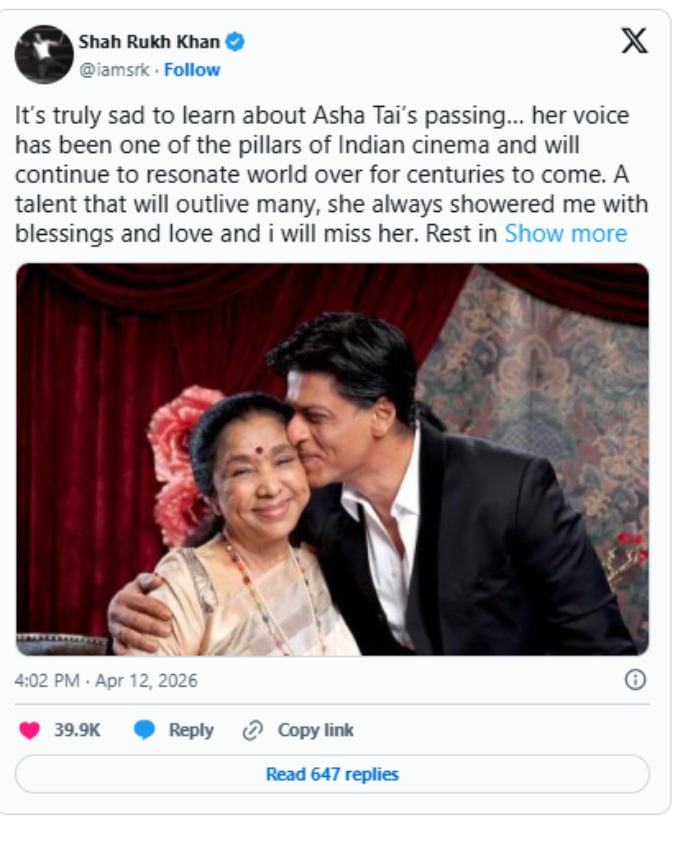Click the Reply text label

tap(191, 730)
